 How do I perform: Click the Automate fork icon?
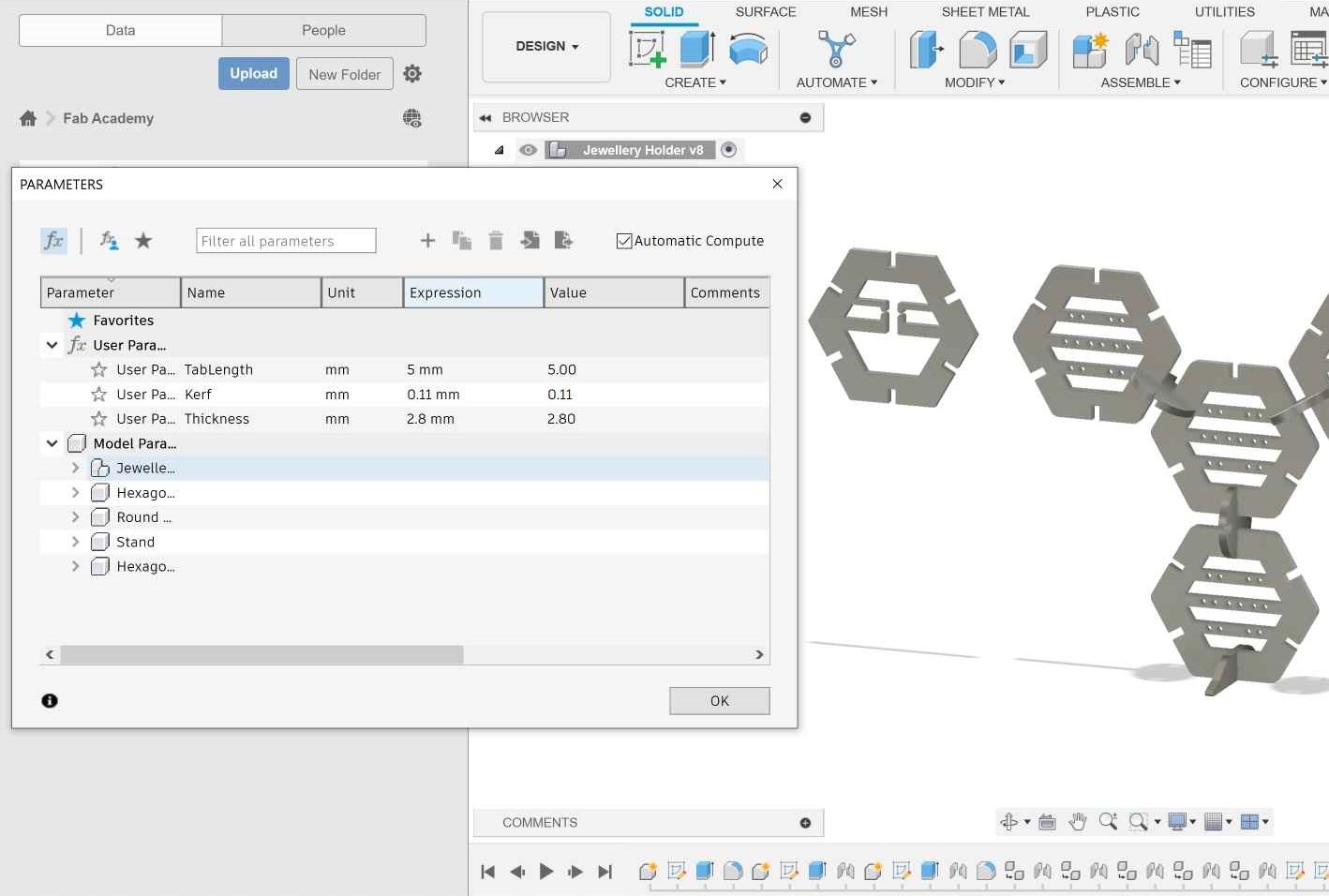coord(836,49)
